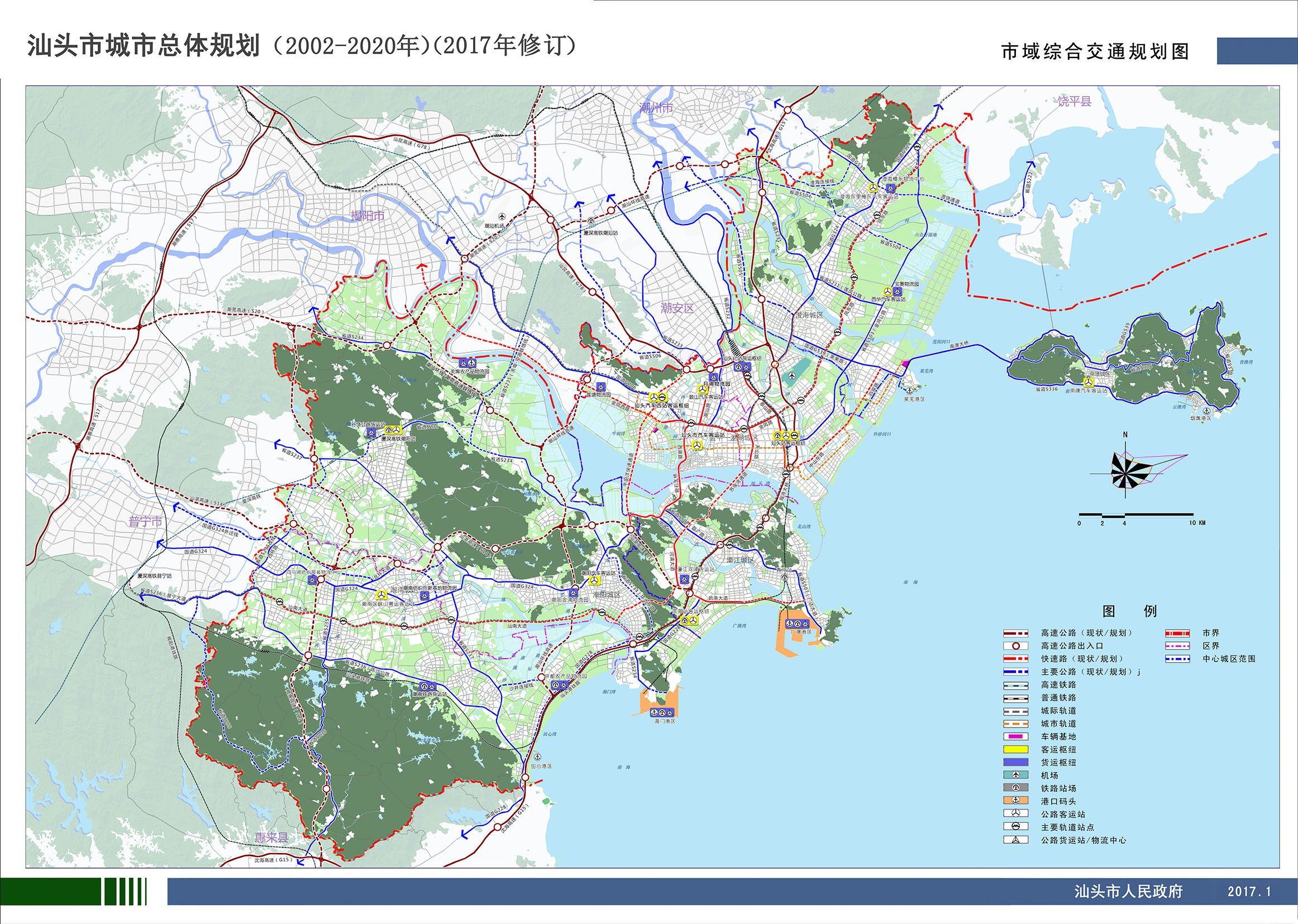Image resolution: width=1298 pixels, height=924 pixels.
Task: Click the 车辆基地 magenta legend symbol
Action: 1015,736
